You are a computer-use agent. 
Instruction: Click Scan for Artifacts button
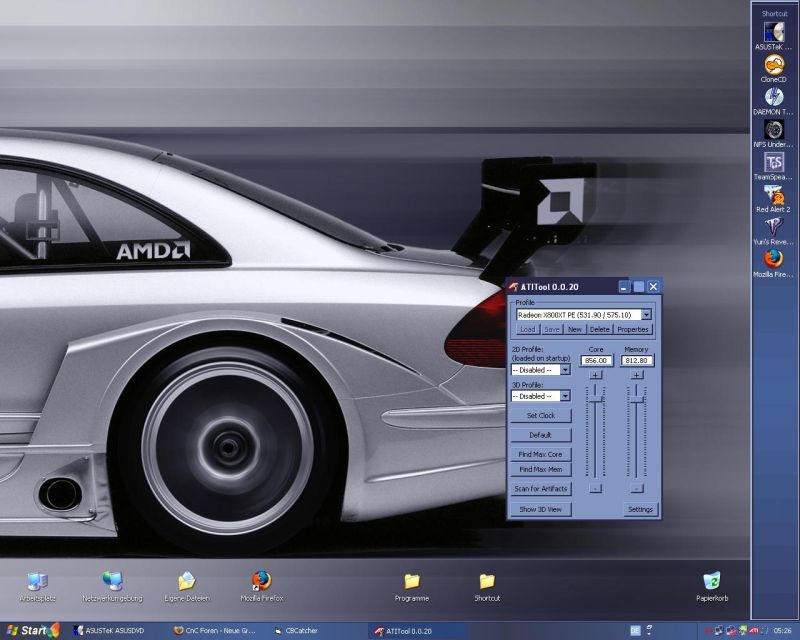[x=541, y=488]
